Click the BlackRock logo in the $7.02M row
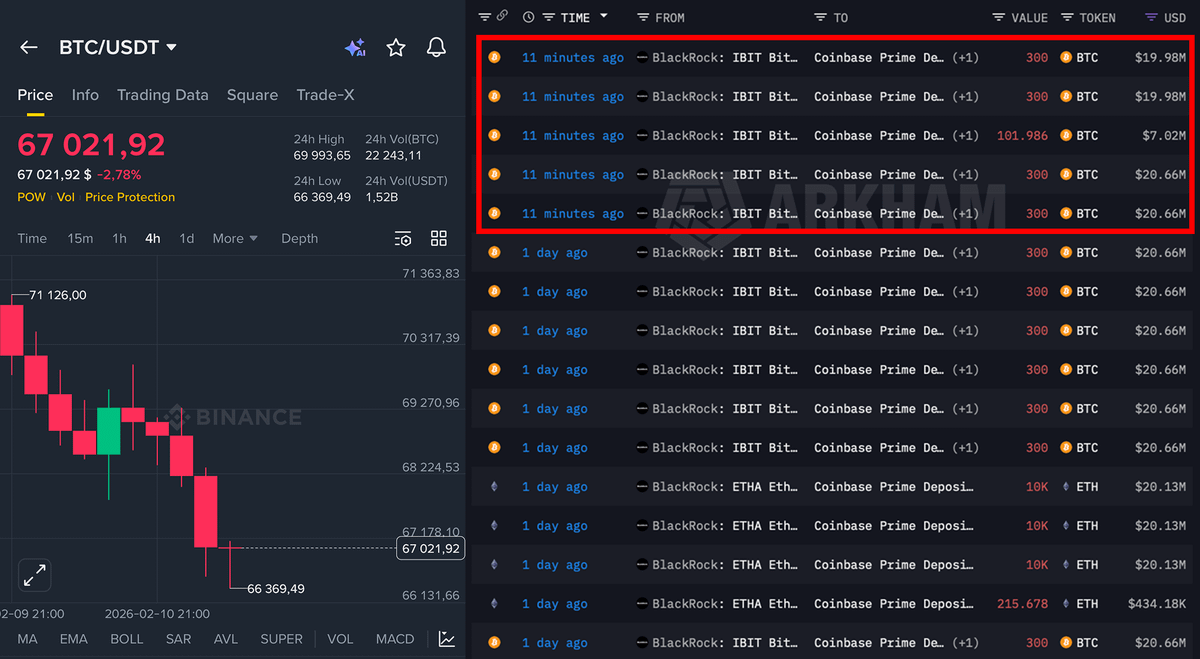The image size is (1200, 659). click(x=642, y=135)
